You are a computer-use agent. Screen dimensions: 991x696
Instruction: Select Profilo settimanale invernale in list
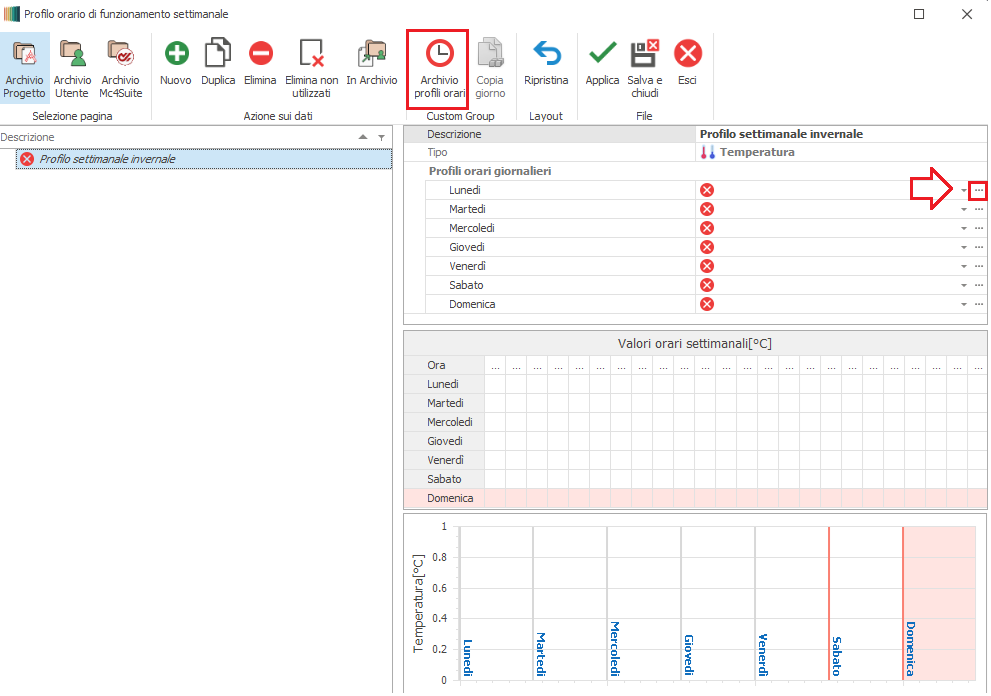click(x=107, y=159)
